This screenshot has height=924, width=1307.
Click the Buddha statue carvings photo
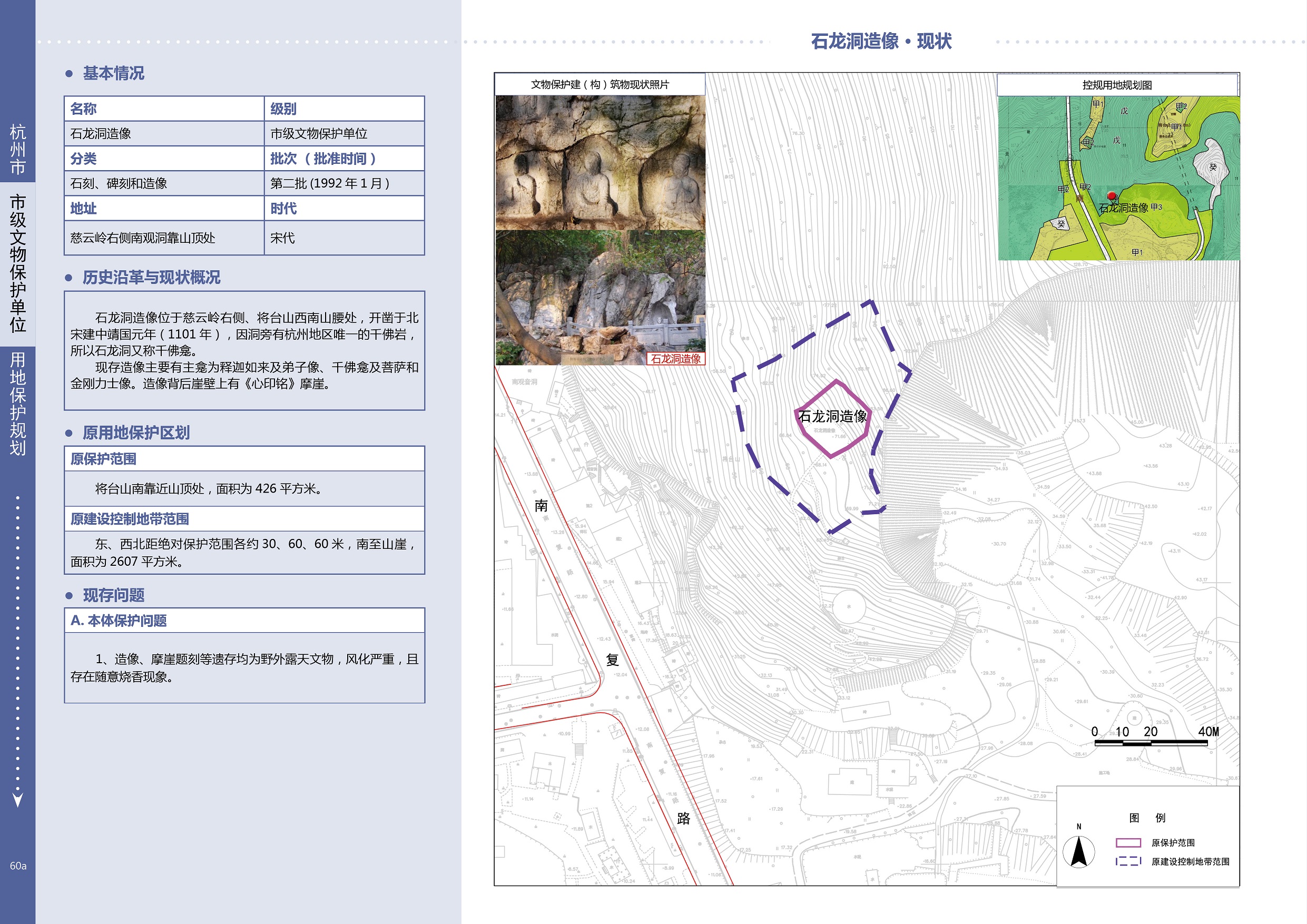[600, 163]
